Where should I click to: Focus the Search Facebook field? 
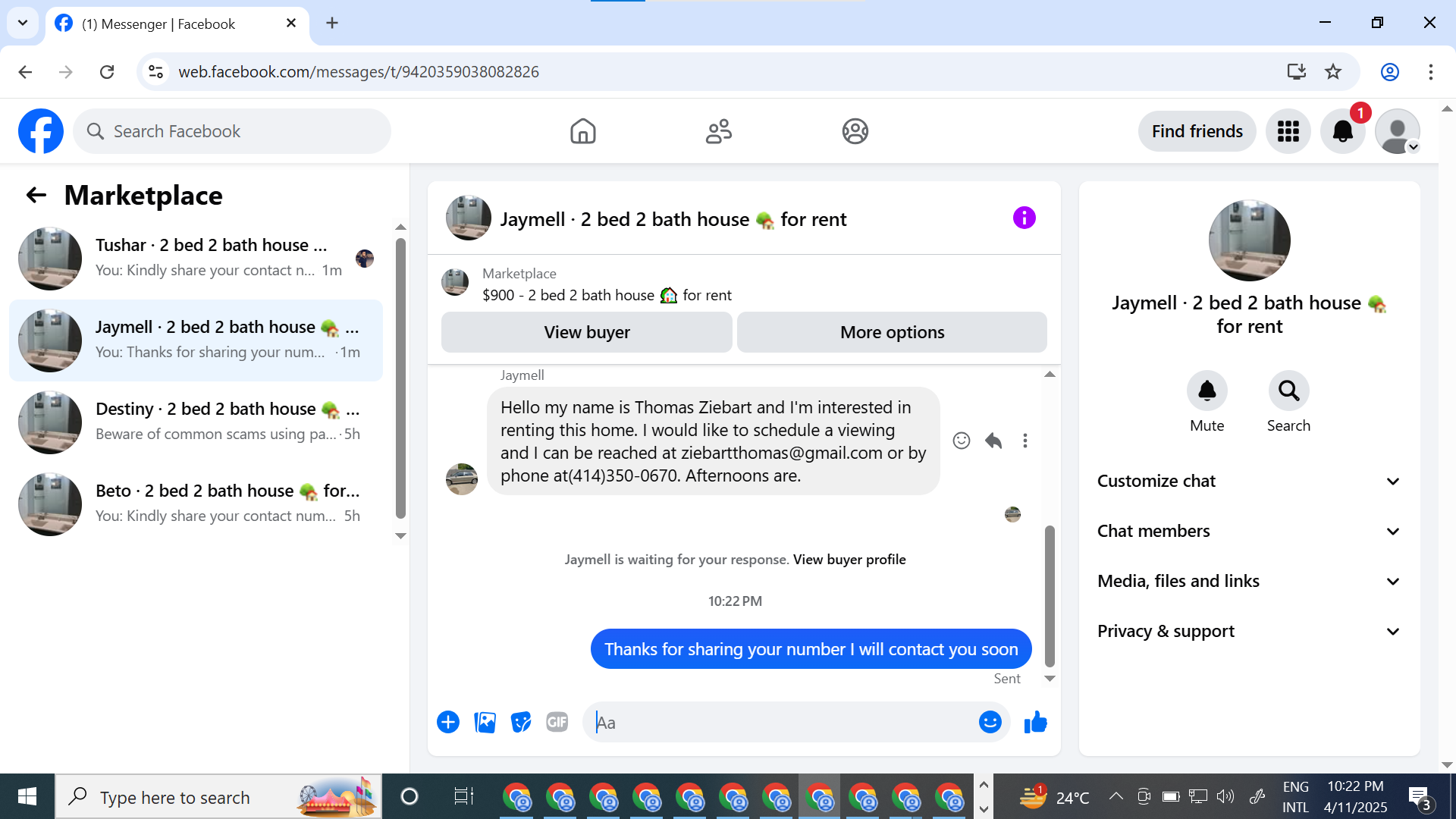tap(232, 131)
